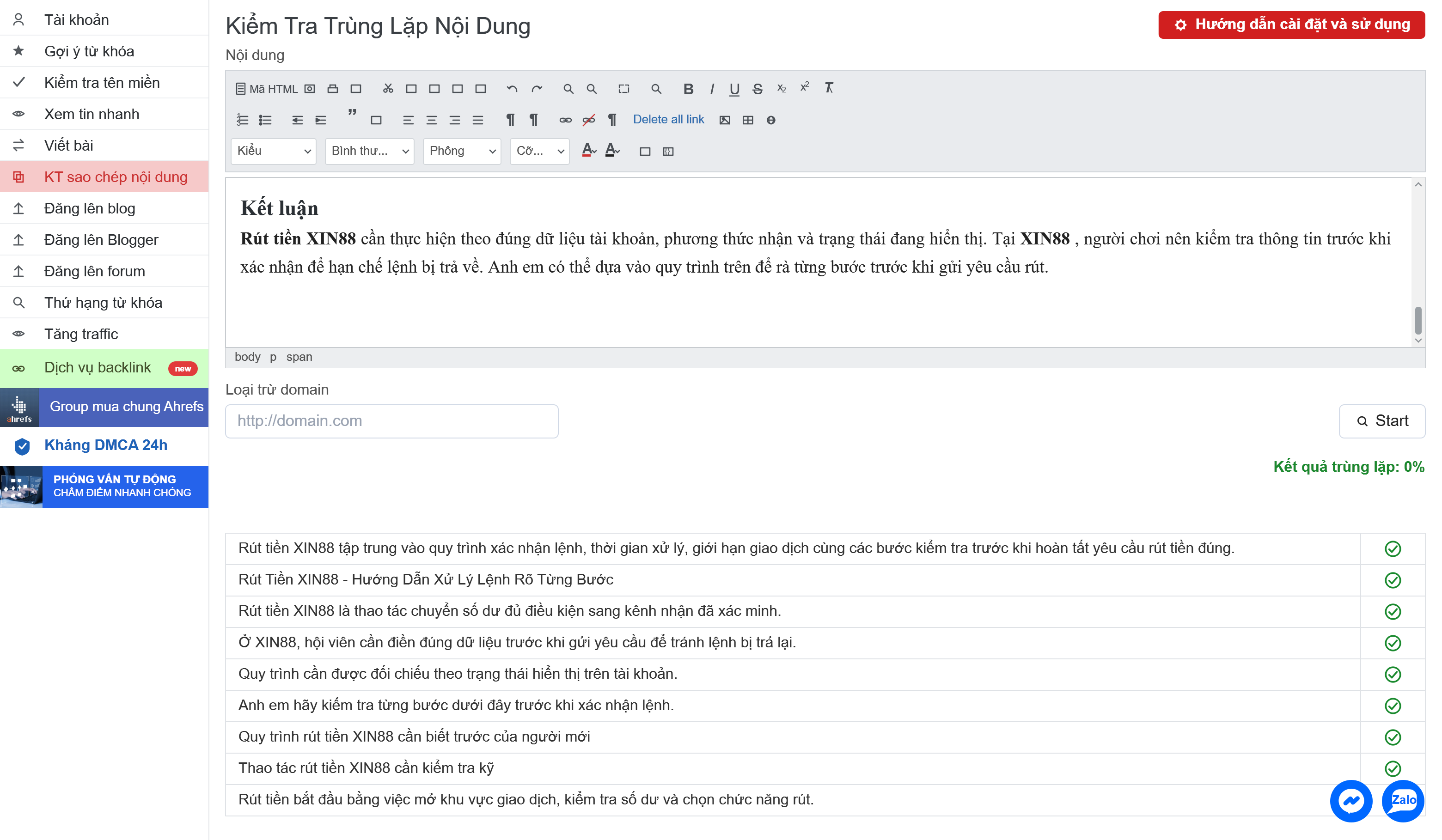Open Group mua chung Ahrefs banner
This screenshot has width=1442, height=840.
click(104, 407)
